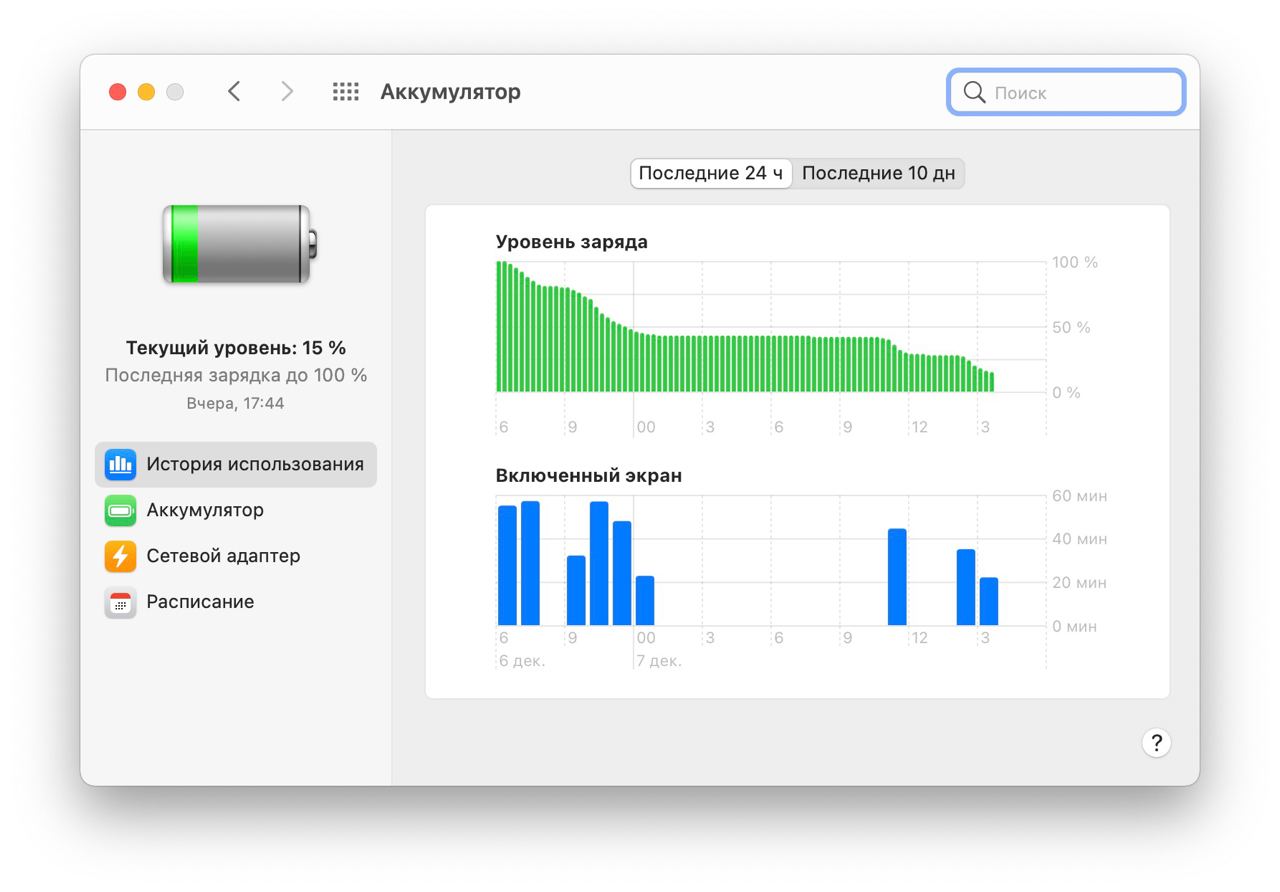Open help with the question mark button
The width and height of the screenshot is (1280, 892).
(x=1156, y=743)
